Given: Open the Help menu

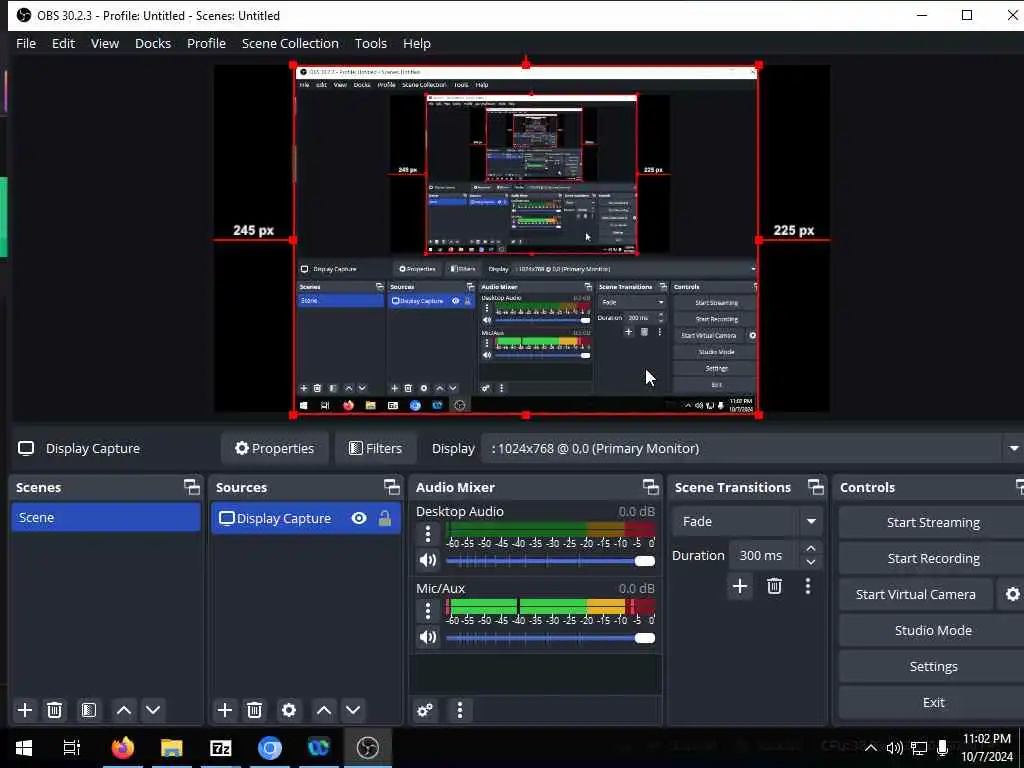Looking at the screenshot, I should [417, 43].
